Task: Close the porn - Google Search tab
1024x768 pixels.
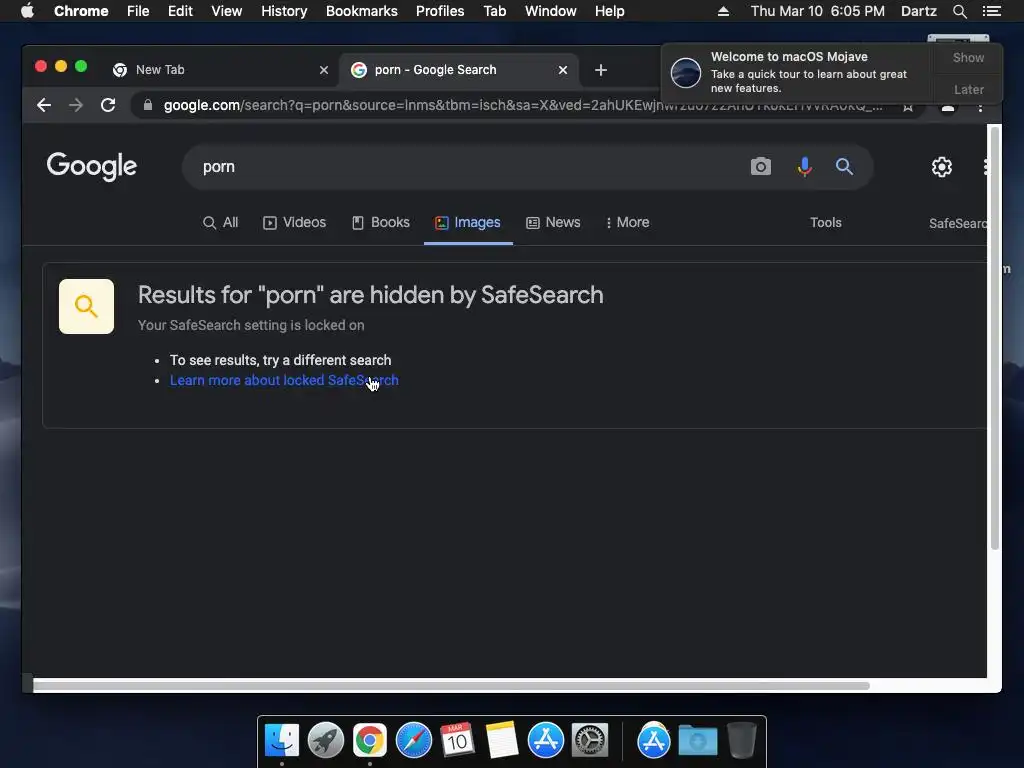Action: click(563, 70)
